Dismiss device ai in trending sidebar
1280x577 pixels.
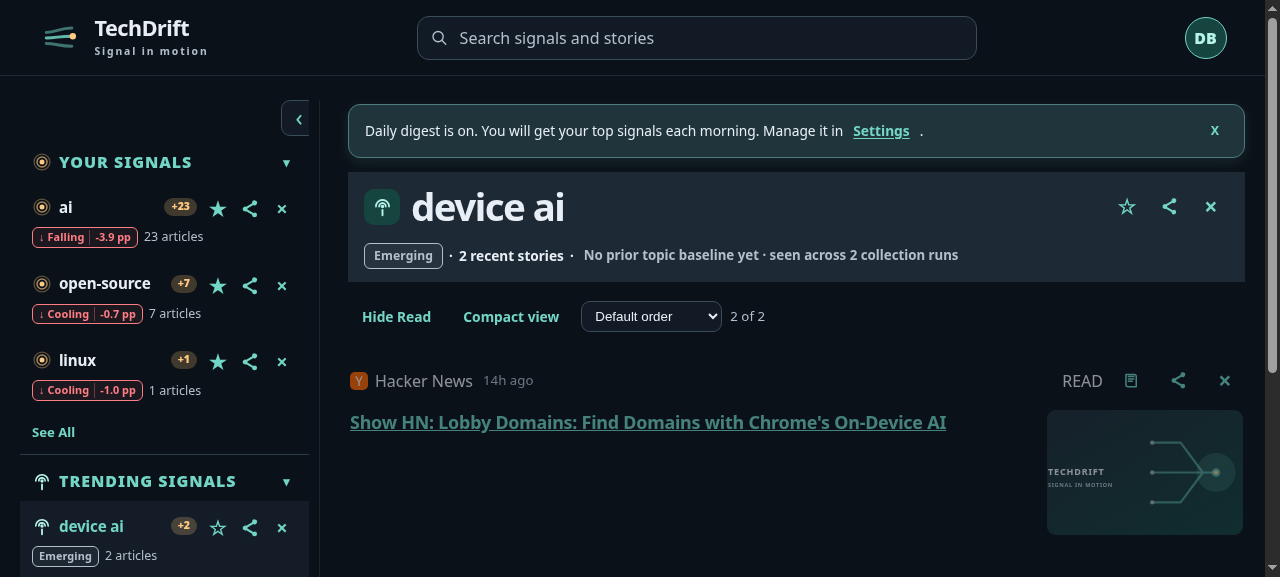(x=282, y=528)
